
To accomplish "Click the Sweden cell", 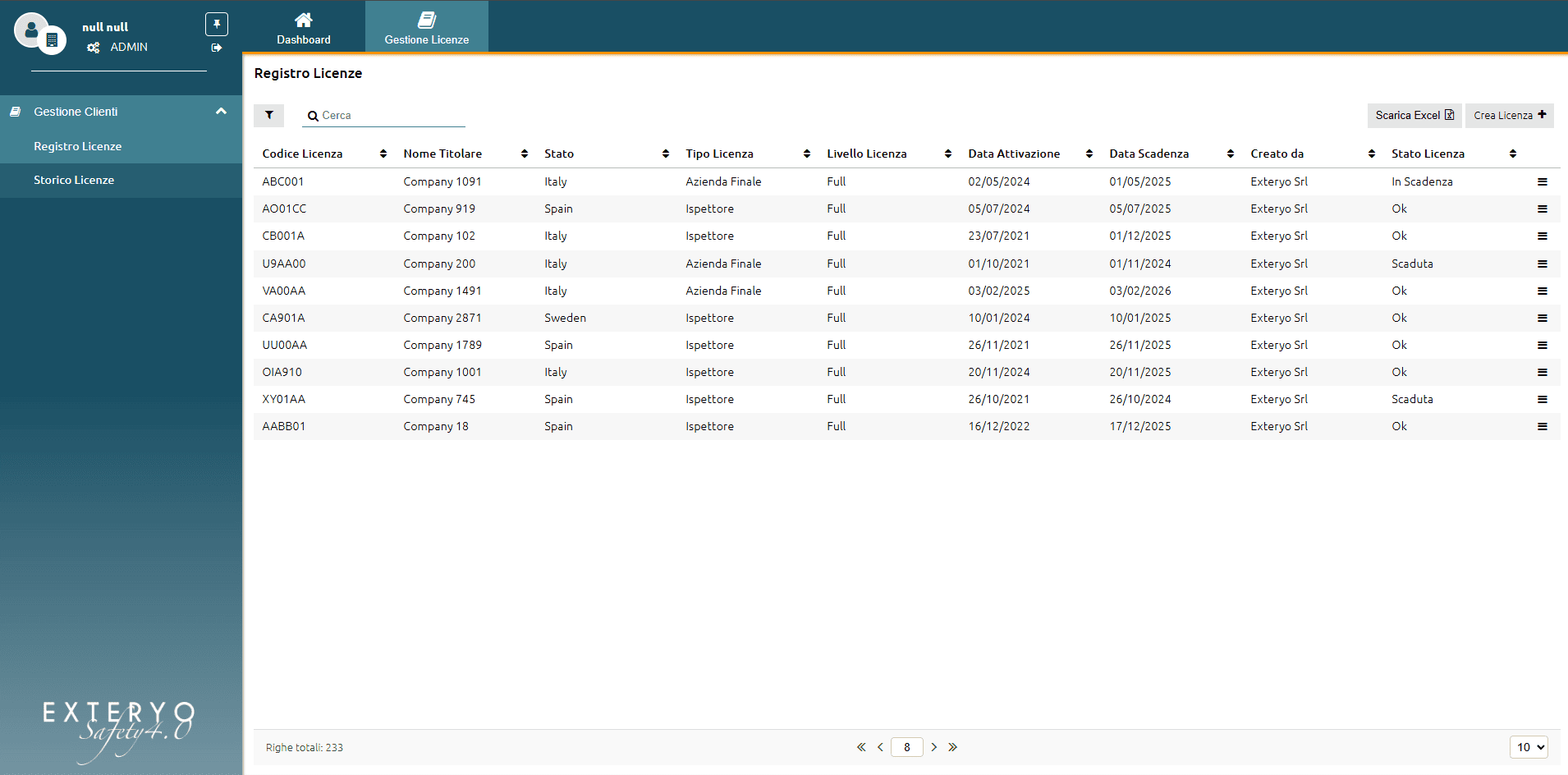I will click(565, 318).
